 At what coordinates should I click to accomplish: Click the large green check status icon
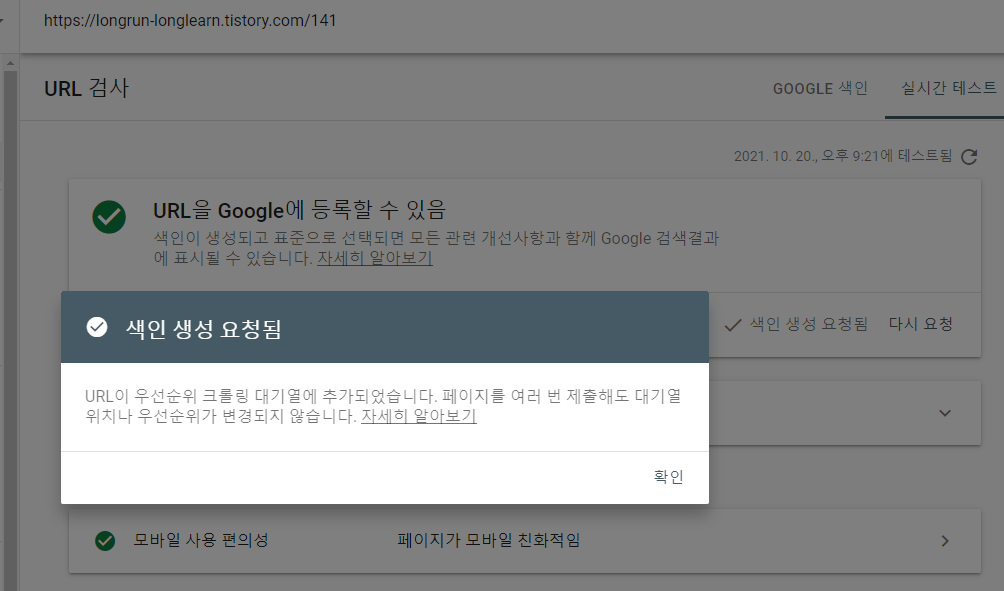coord(109,217)
